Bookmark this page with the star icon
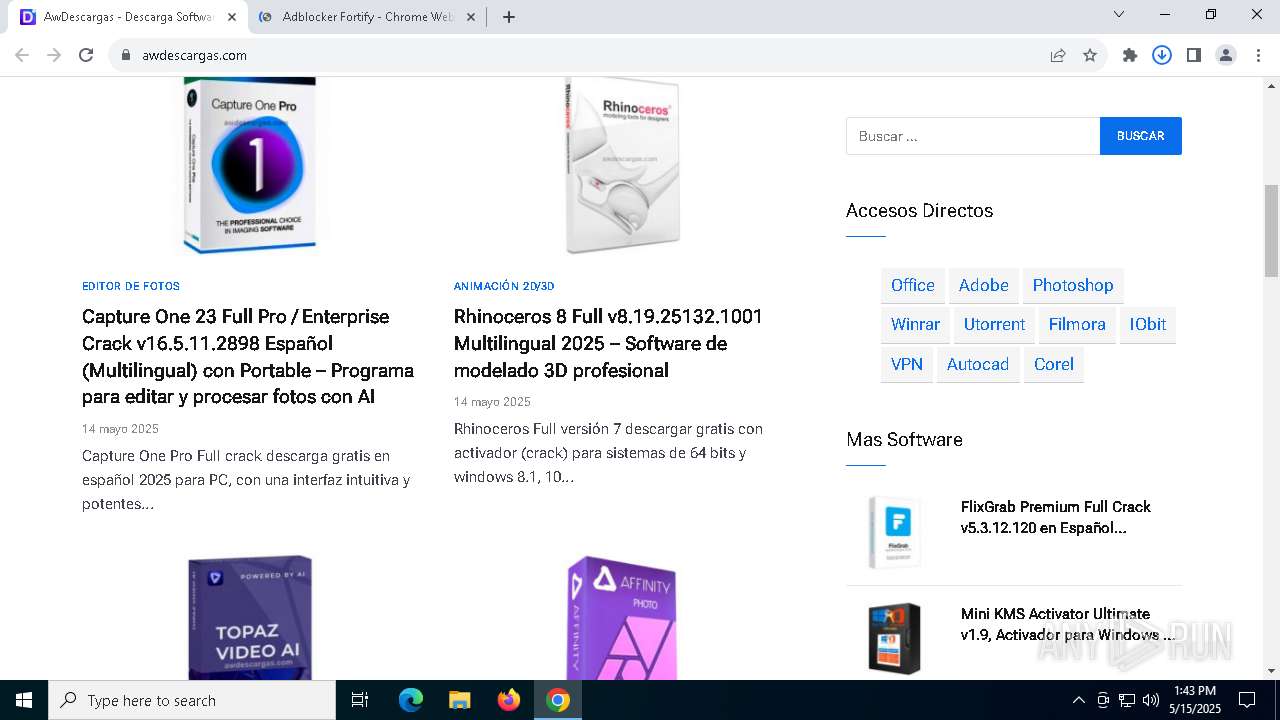The image size is (1280, 720). [x=1090, y=55]
